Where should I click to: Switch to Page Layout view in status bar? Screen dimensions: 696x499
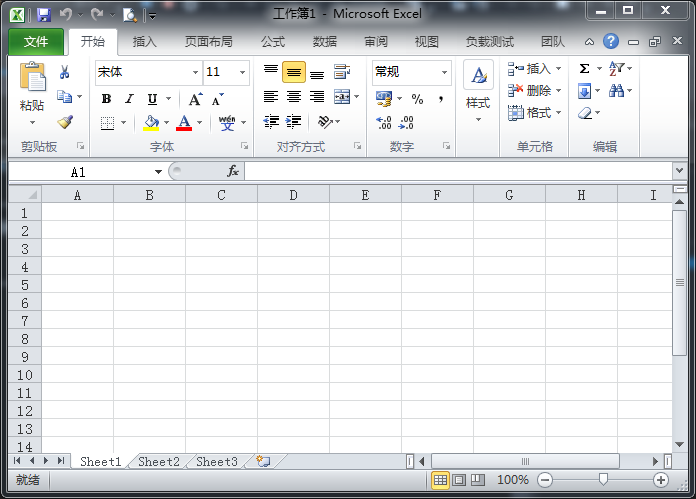coord(459,480)
